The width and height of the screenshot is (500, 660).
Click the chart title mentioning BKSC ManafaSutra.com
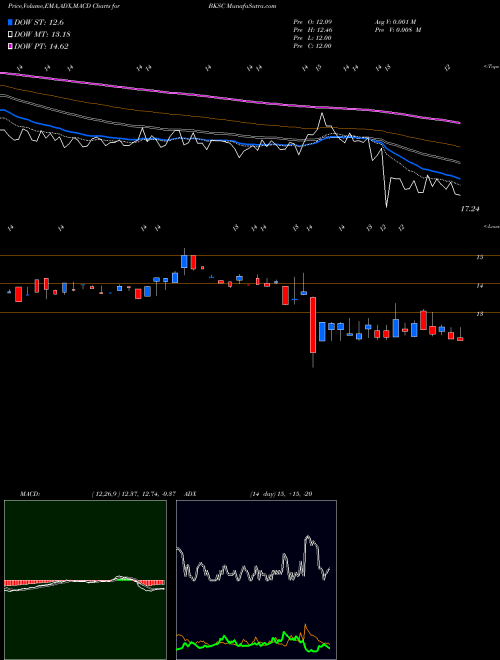(142, 6)
